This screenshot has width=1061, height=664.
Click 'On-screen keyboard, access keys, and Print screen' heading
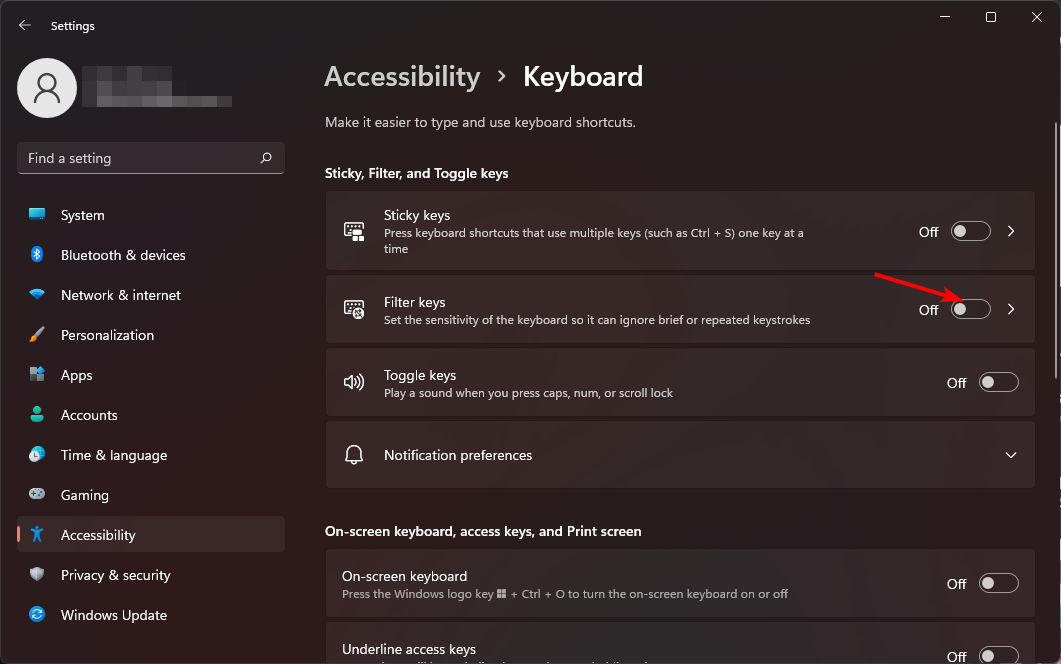point(483,531)
